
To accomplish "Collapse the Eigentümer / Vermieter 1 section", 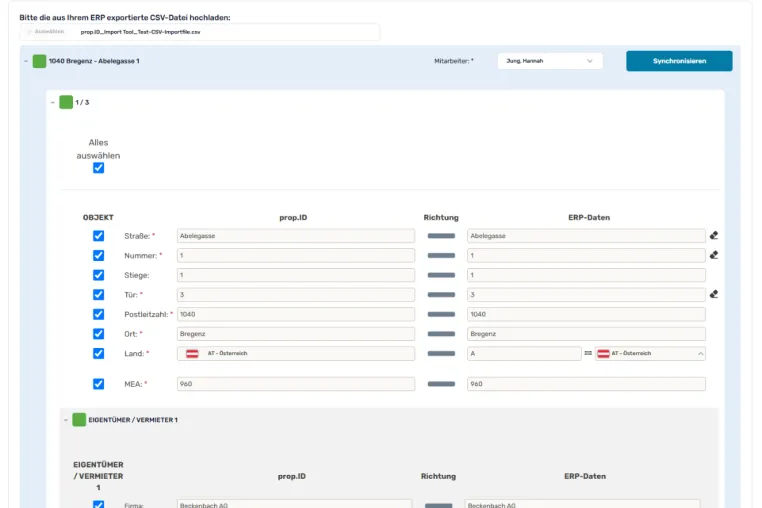I will pyautogui.click(x=66, y=420).
